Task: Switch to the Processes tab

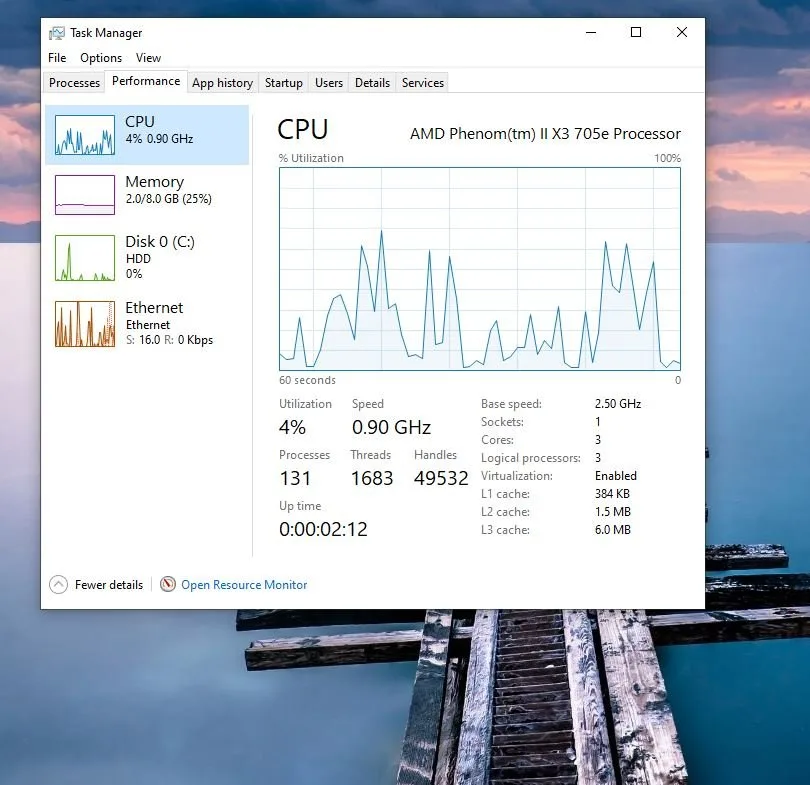Action: click(x=73, y=83)
